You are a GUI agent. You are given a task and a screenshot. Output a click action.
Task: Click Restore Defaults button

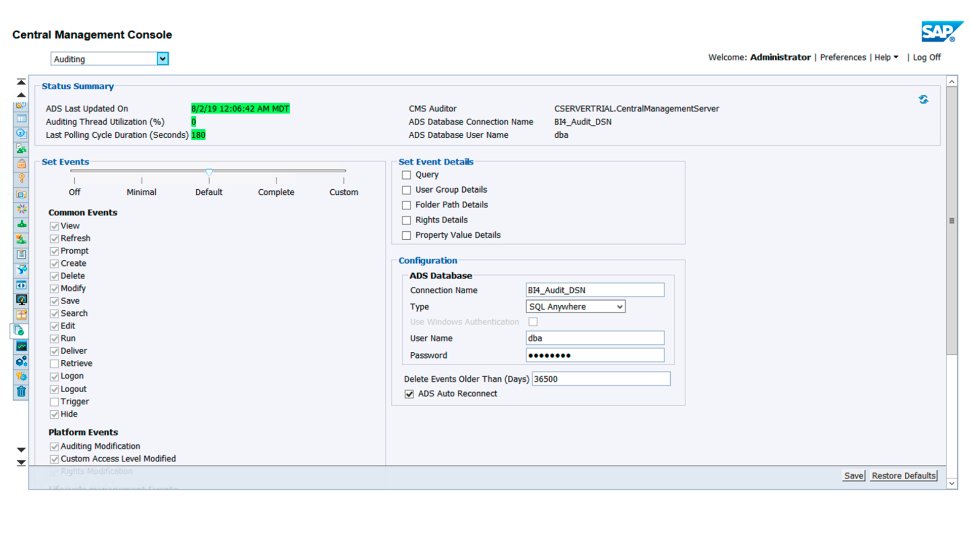[904, 476]
